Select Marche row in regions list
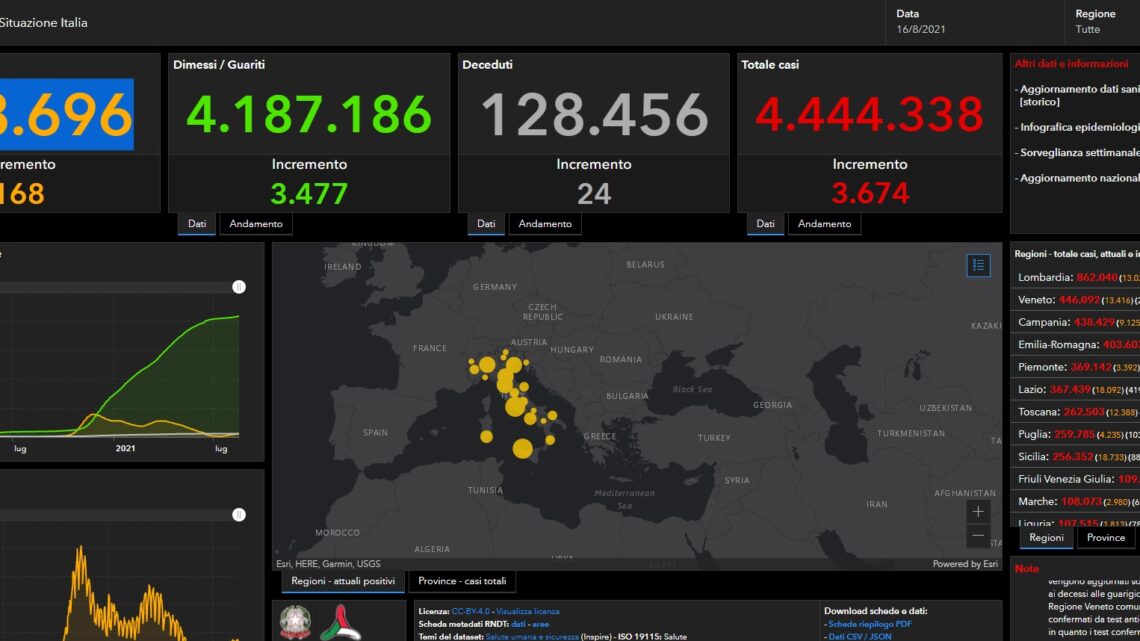The height and width of the screenshot is (641, 1140). [1077, 501]
